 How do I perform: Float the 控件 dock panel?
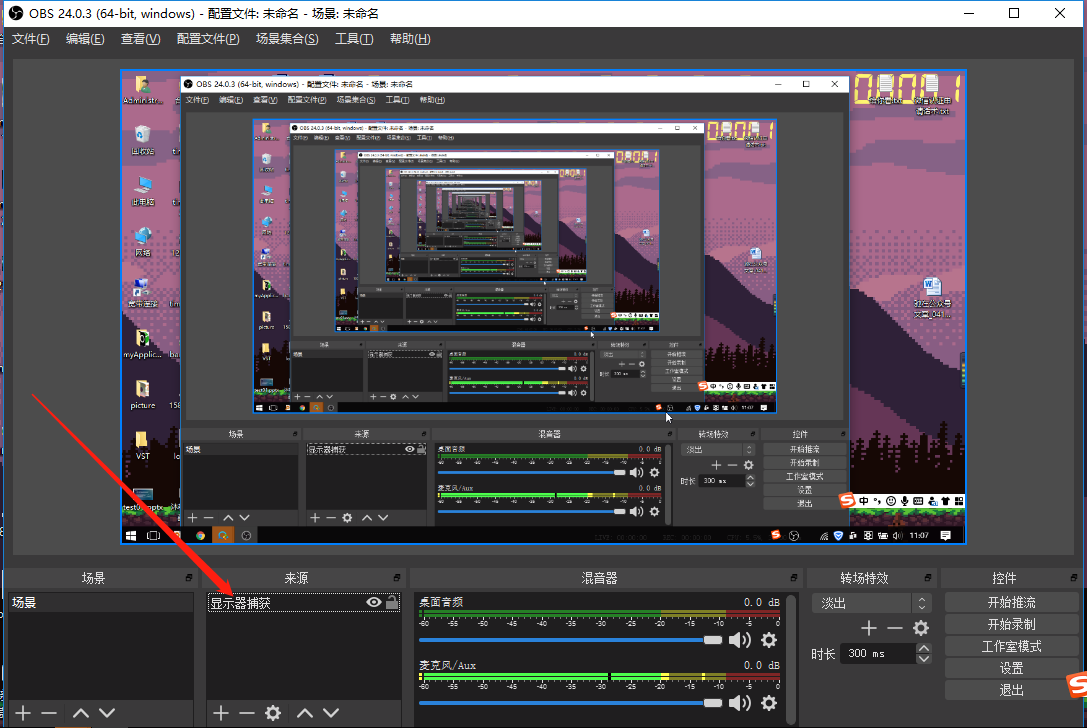point(1074,578)
